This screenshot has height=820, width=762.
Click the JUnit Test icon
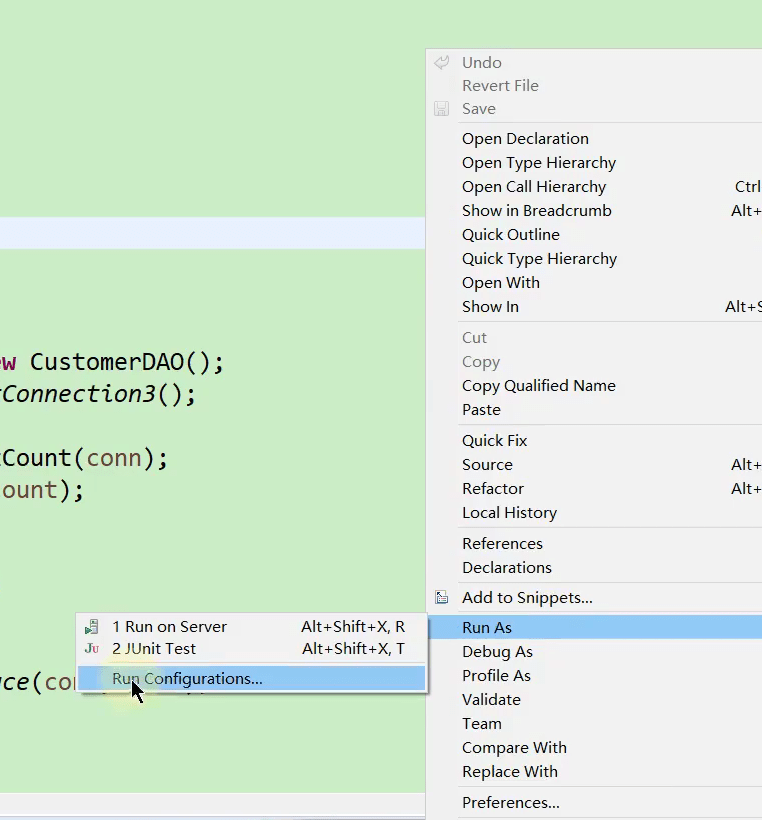(92, 649)
